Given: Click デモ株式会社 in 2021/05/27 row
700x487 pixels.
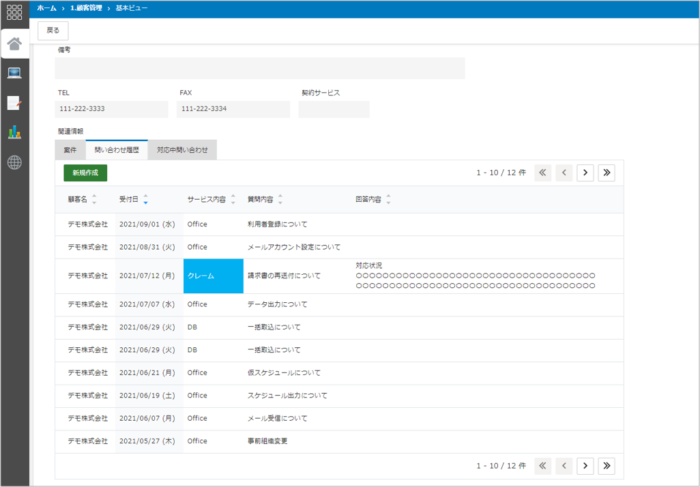Looking at the screenshot, I should (x=88, y=441).
